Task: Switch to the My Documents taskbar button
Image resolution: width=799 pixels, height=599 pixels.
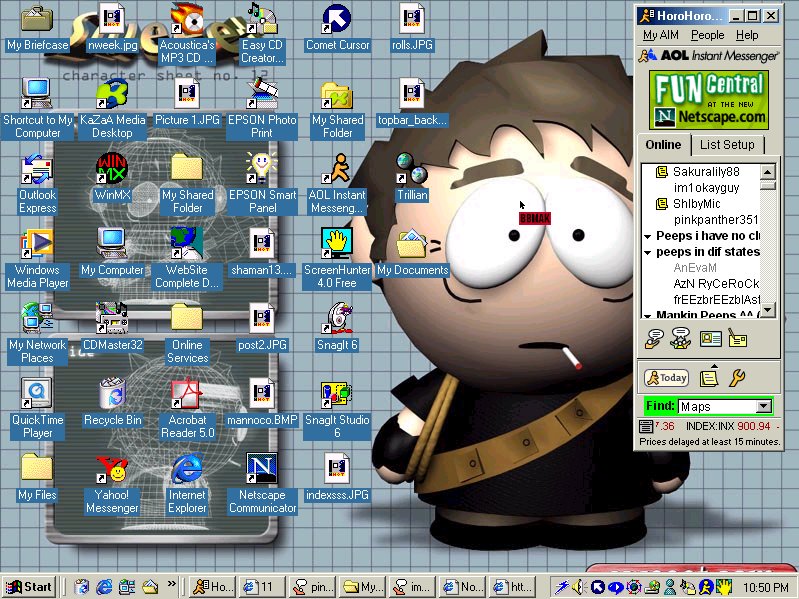Action: click(x=363, y=587)
